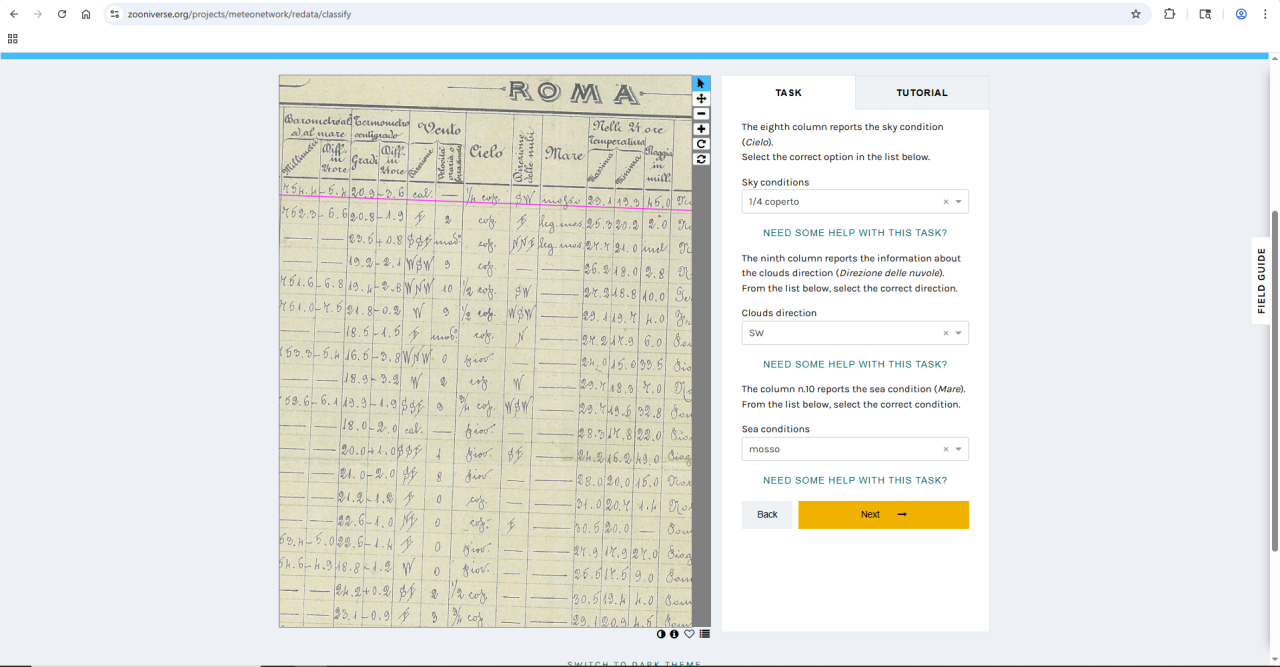Image resolution: width=1280 pixels, height=667 pixels.
Task: Click the Cielo column header in scan
Action: pos(486,152)
